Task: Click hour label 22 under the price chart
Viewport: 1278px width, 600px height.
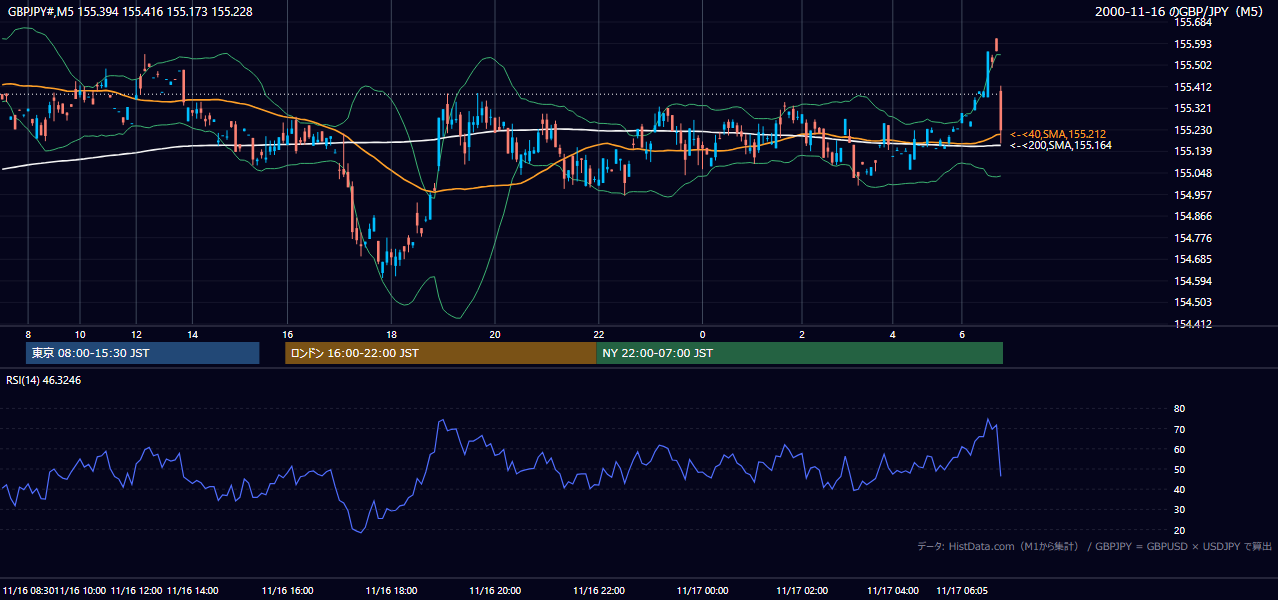Action: [x=598, y=334]
